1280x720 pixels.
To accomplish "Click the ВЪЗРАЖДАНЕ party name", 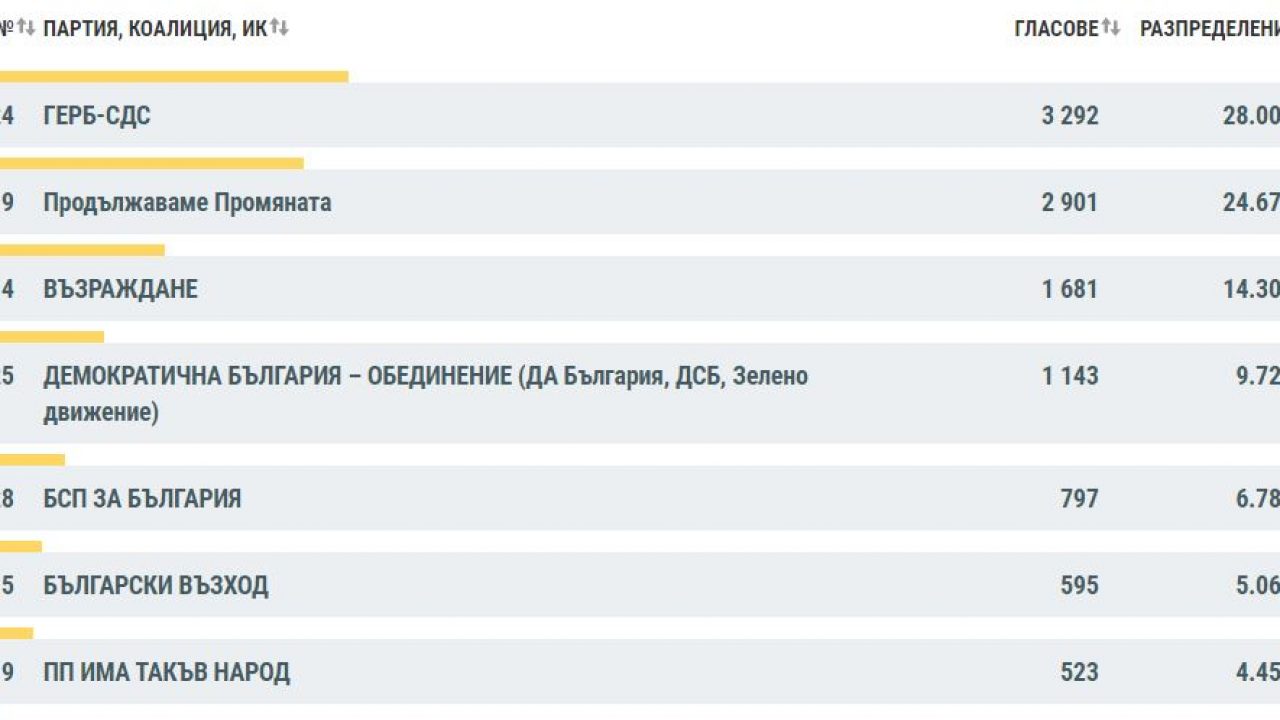I will tap(121, 290).
